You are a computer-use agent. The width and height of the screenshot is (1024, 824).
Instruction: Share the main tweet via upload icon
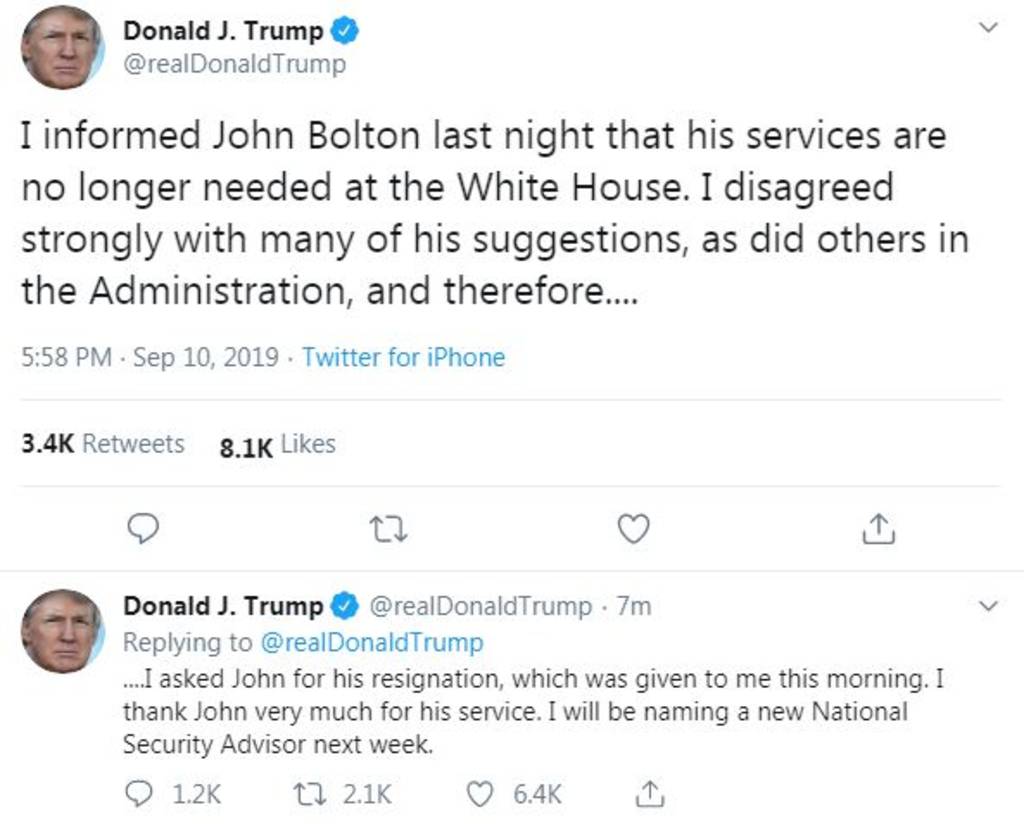878,528
